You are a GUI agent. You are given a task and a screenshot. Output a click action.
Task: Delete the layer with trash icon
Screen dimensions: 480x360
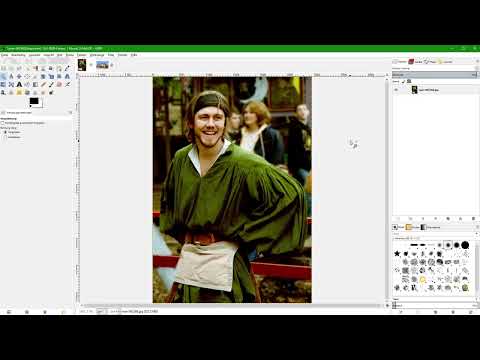point(473,219)
